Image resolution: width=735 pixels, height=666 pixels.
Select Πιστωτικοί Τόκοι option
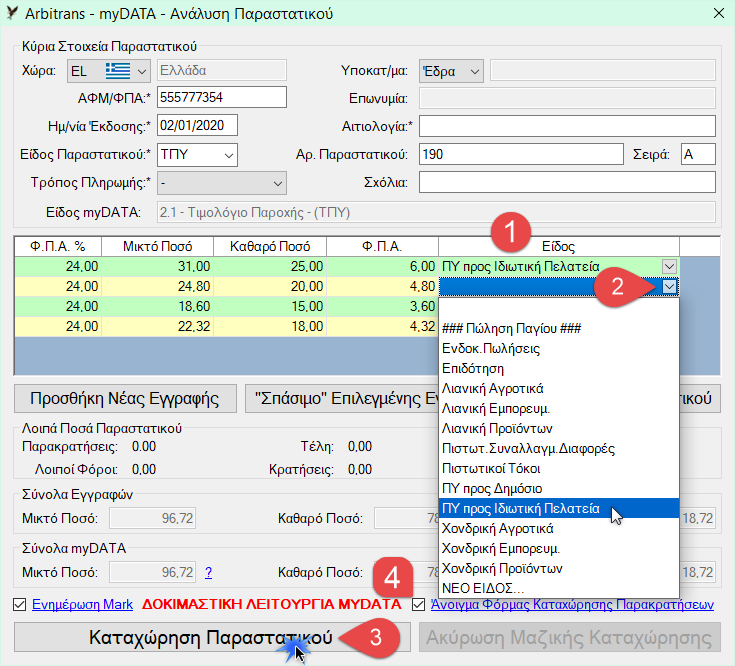[x=559, y=469]
